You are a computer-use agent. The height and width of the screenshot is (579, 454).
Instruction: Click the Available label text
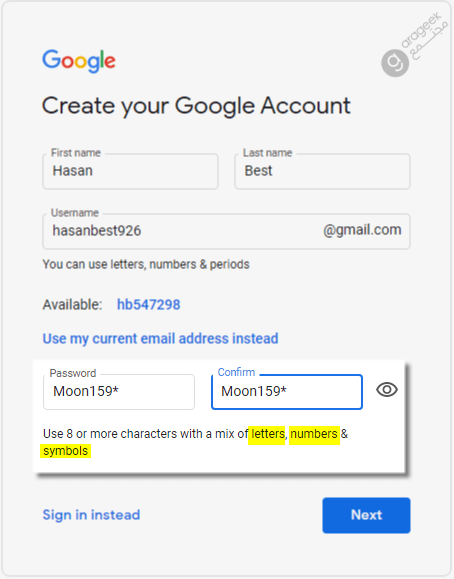click(x=72, y=305)
